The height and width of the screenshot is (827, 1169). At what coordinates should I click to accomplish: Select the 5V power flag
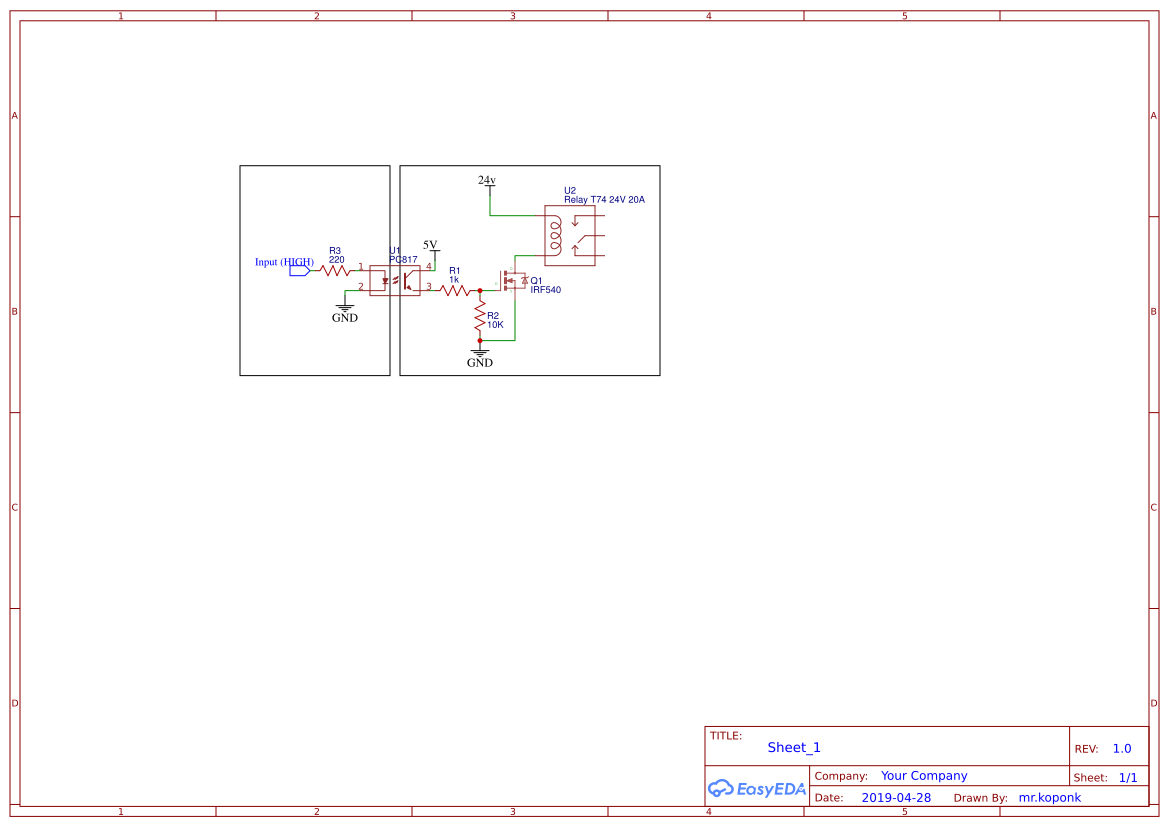[430, 248]
